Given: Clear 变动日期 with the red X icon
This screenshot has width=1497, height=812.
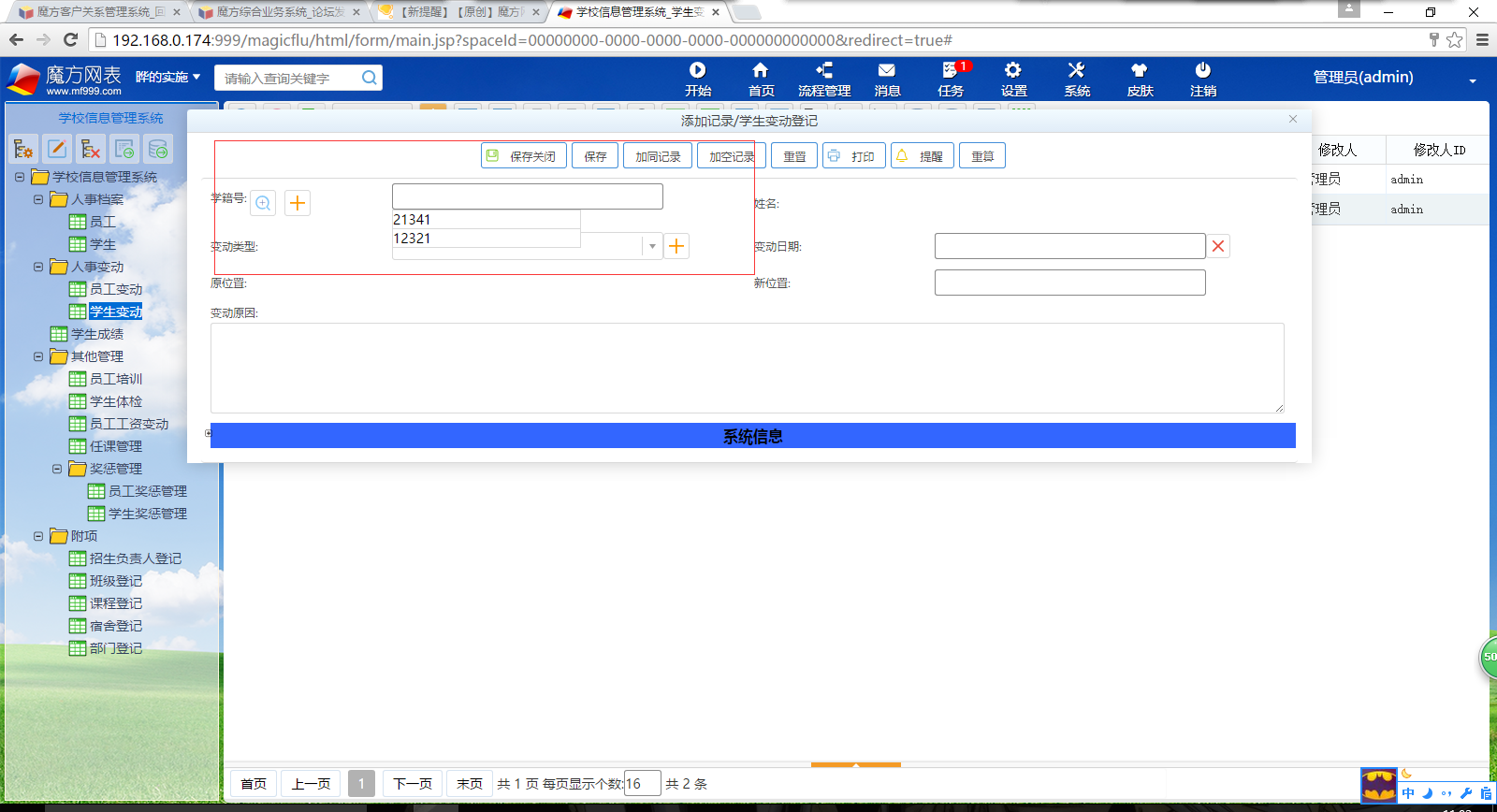Looking at the screenshot, I should coord(1218,246).
